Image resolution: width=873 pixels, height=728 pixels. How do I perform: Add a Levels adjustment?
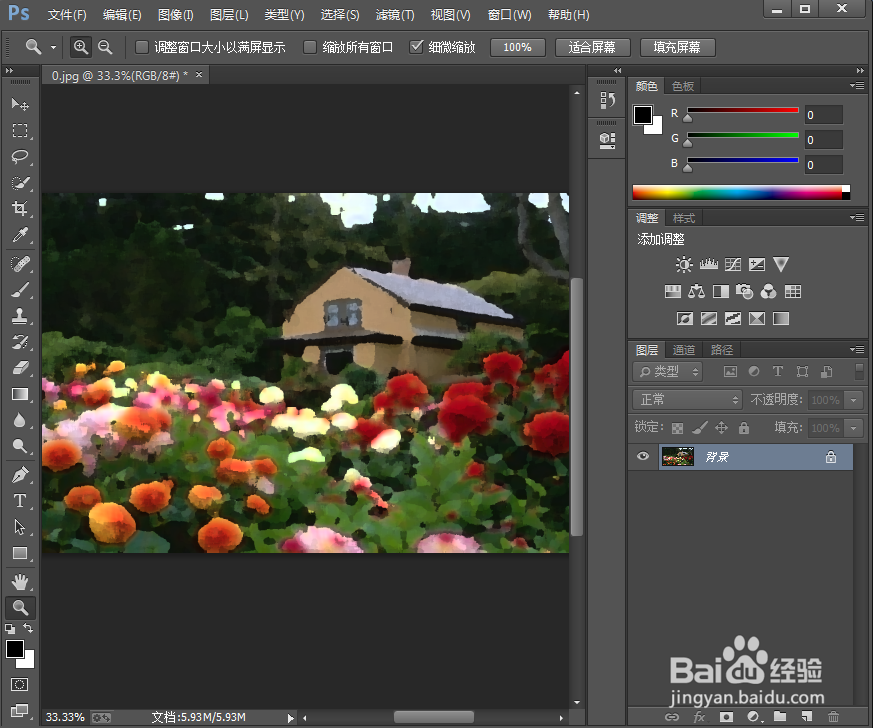click(708, 264)
